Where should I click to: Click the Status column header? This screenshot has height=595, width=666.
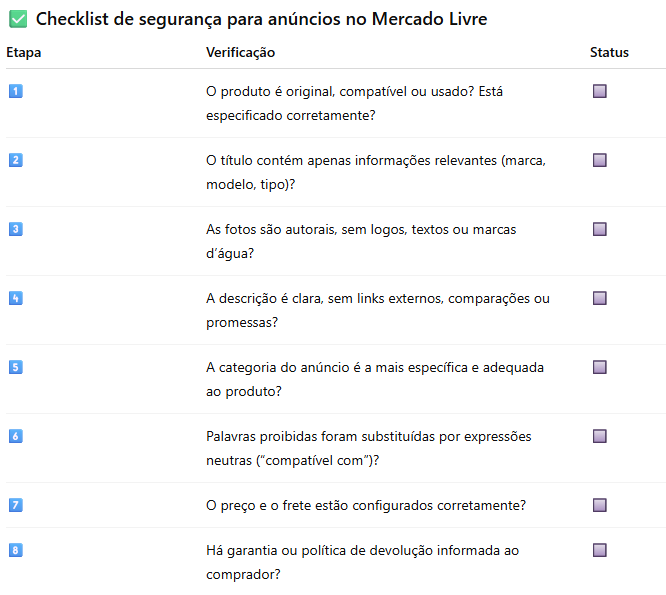(x=609, y=52)
